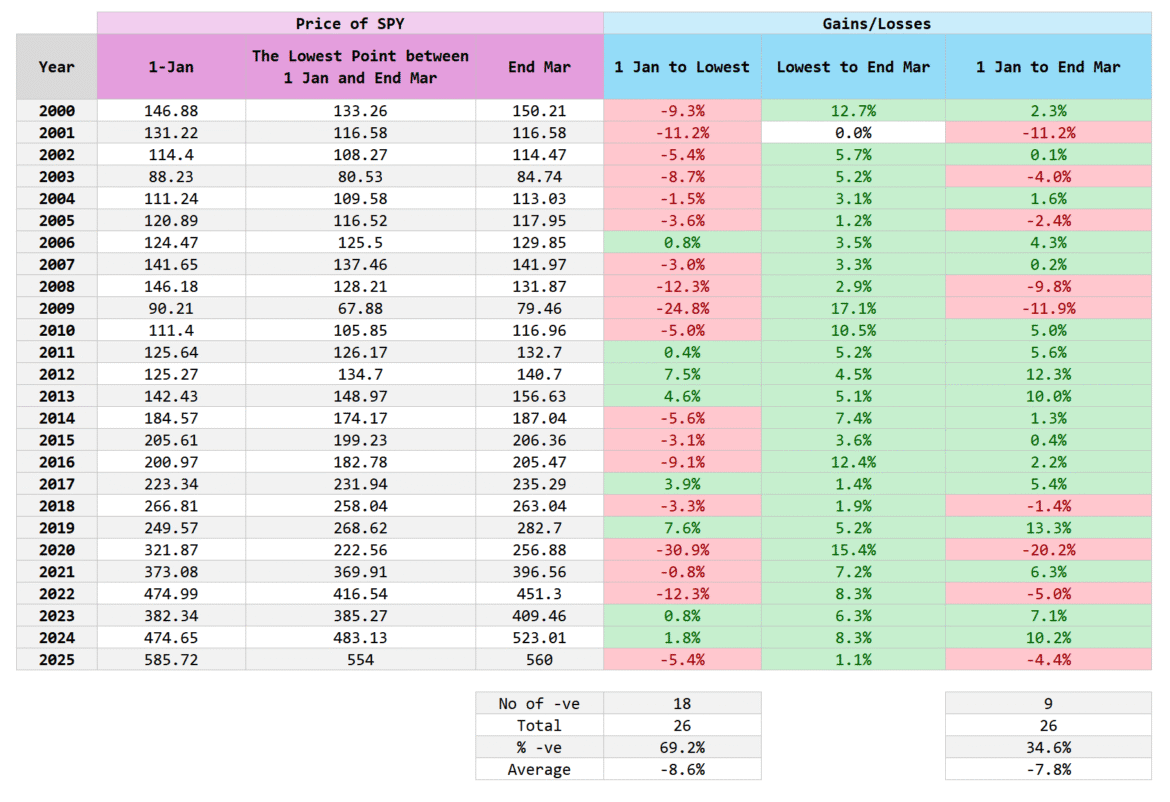This screenshot has height=802, width=1170.
Task: Select the 69.2% '% -ve' value cell
Action: click(683, 747)
